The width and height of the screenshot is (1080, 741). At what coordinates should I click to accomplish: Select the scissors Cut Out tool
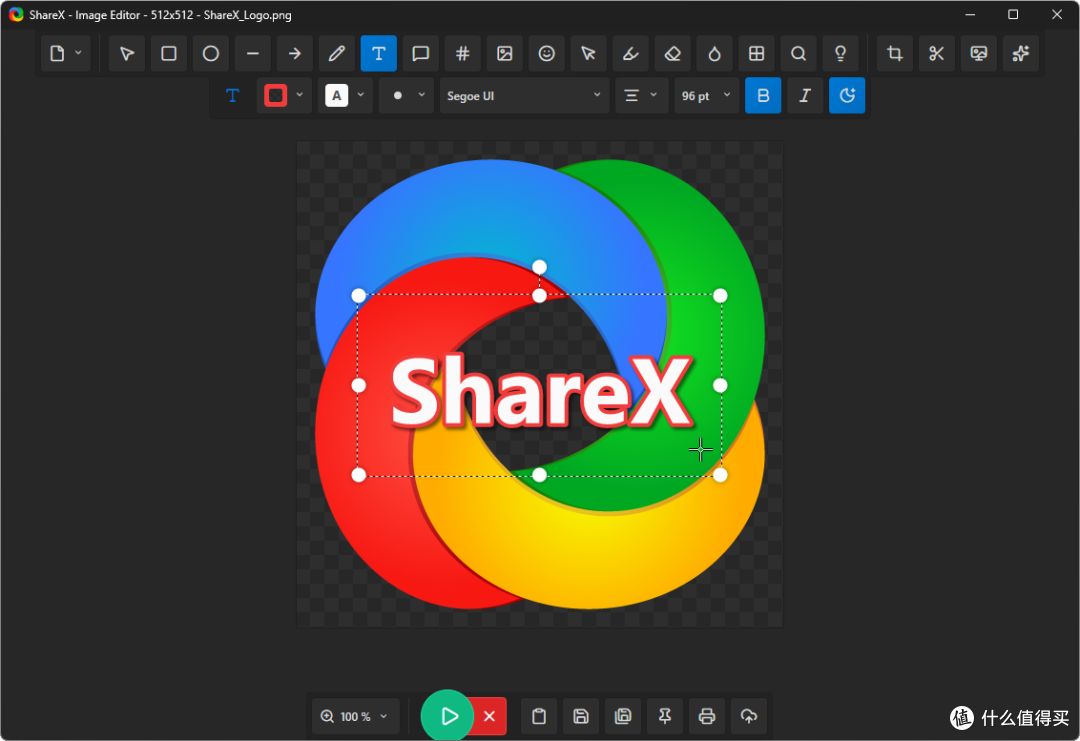(x=937, y=54)
